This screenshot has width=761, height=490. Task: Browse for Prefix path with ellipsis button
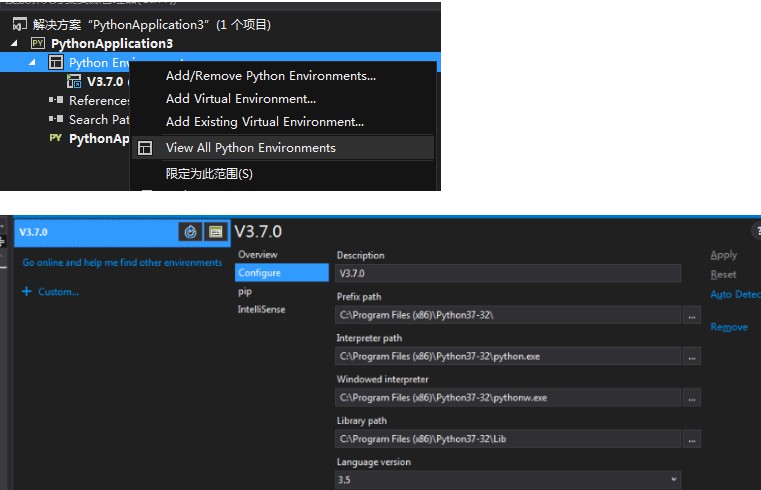(x=692, y=315)
